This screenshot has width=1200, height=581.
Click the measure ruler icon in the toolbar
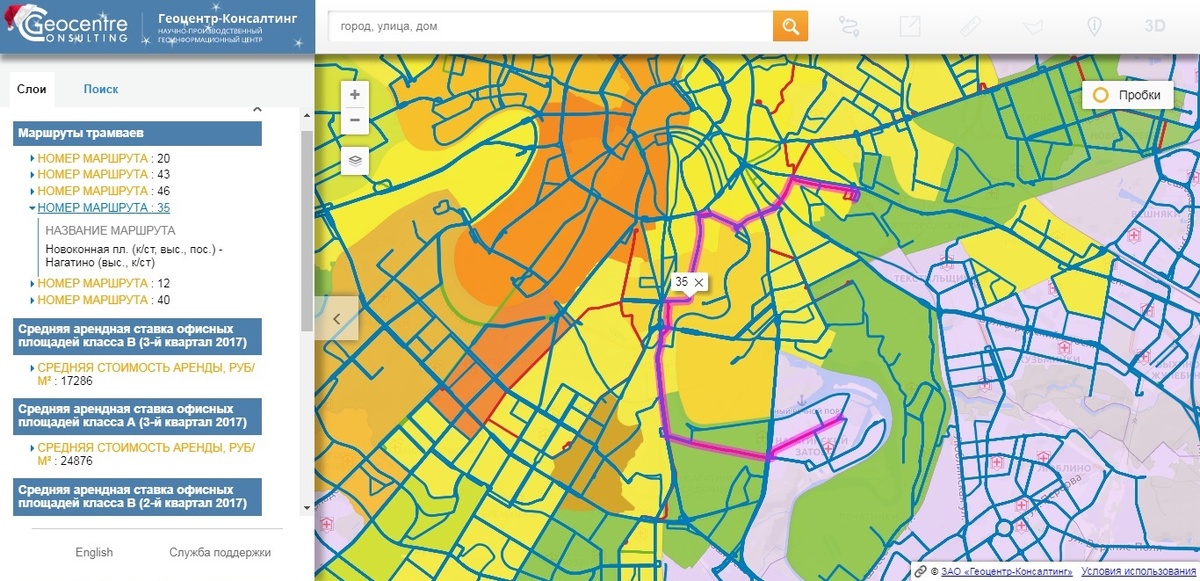coord(970,25)
